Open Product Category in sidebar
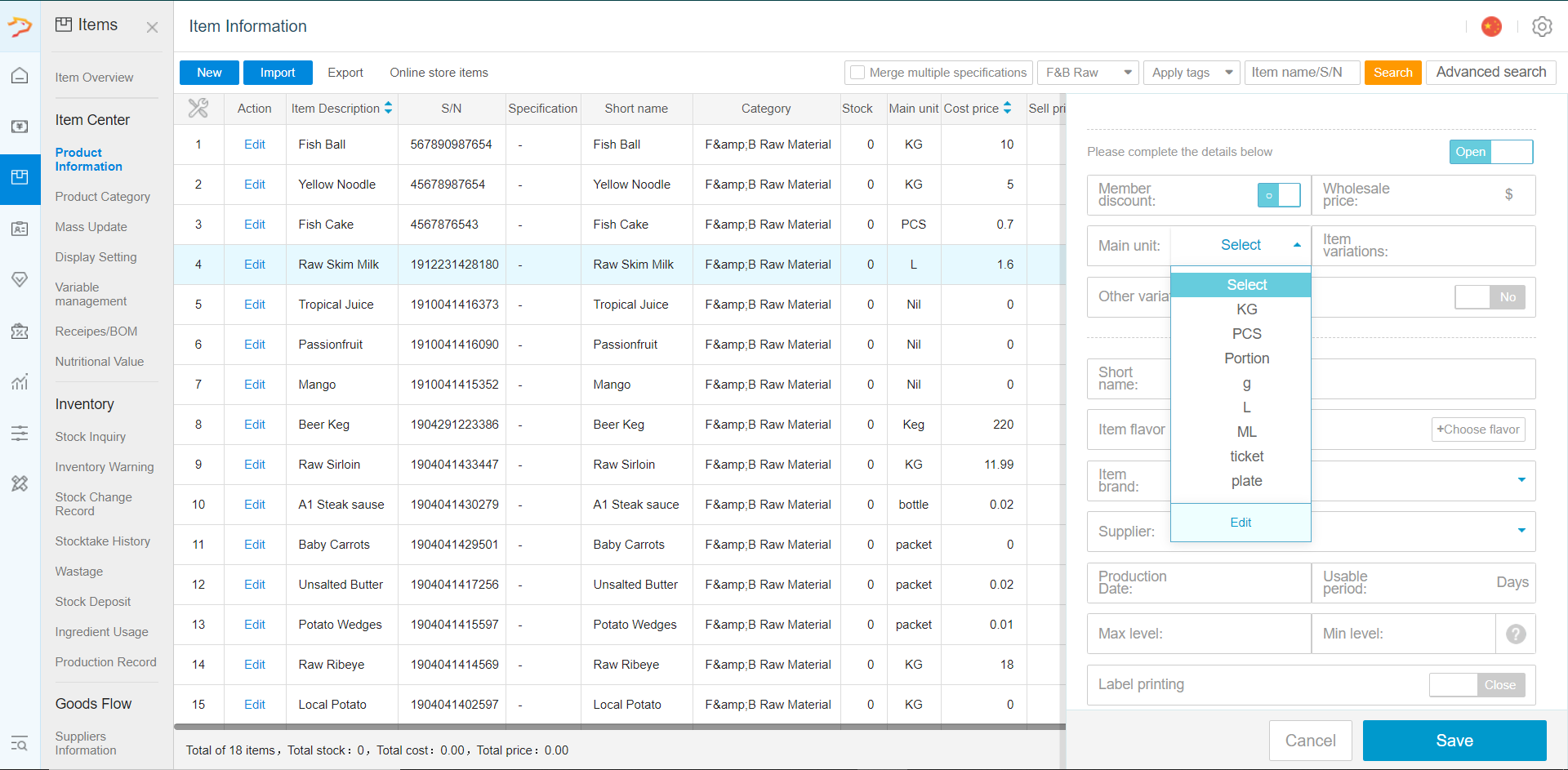 click(103, 197)
